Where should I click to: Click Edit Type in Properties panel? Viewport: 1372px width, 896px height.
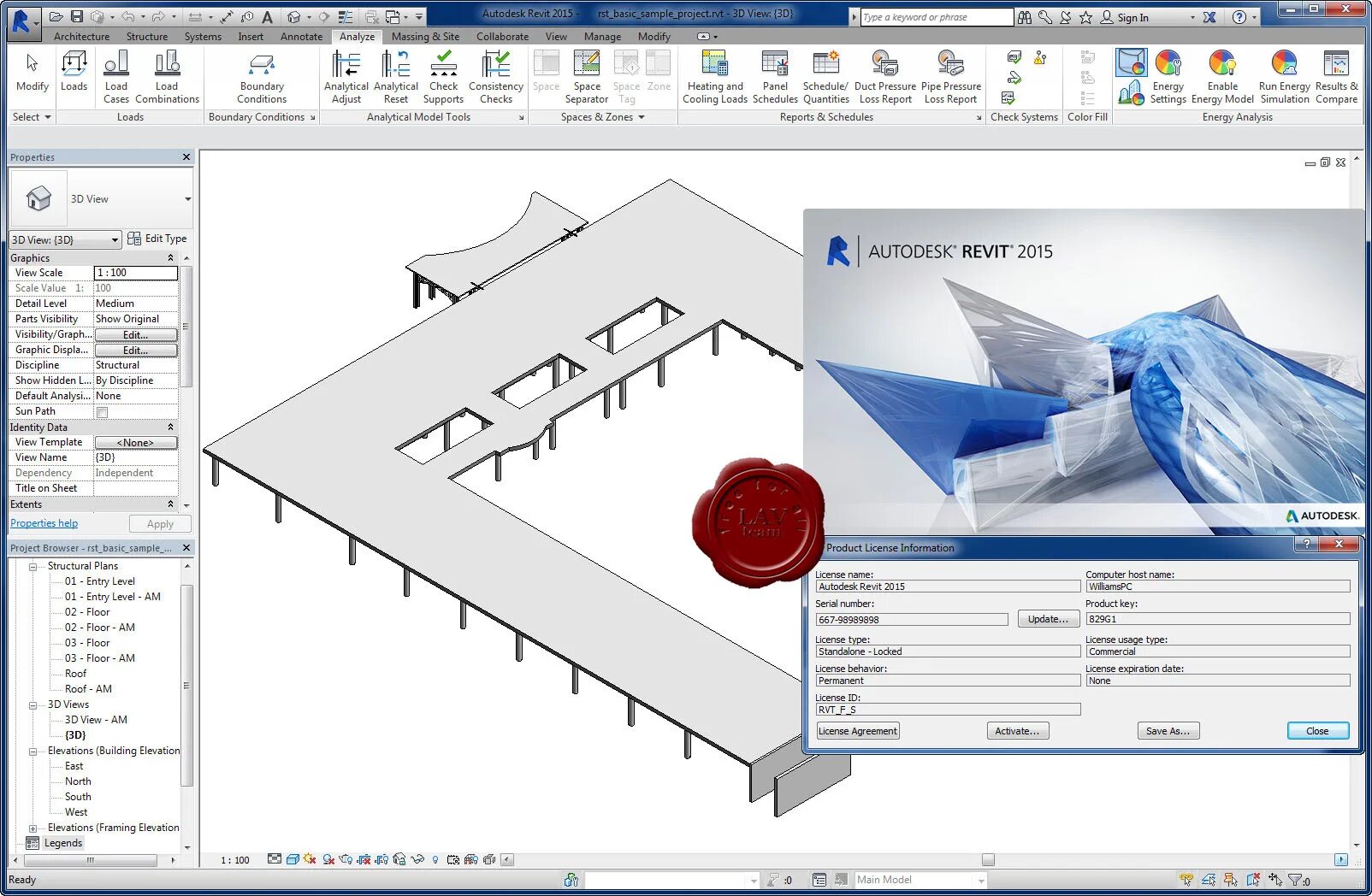pyautogui.click(x=157, y=239)
